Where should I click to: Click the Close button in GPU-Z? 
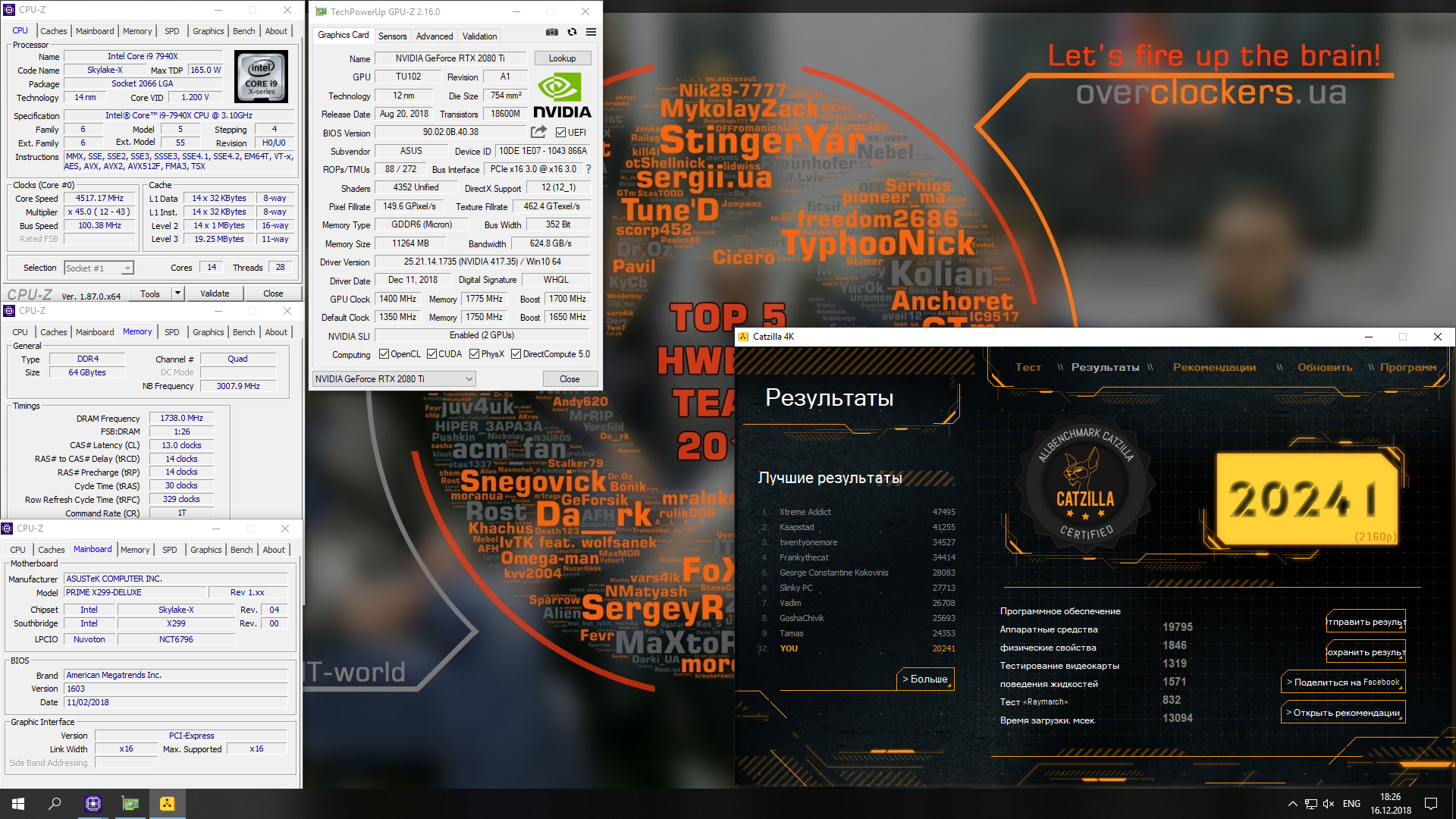[x=570, y=379]
